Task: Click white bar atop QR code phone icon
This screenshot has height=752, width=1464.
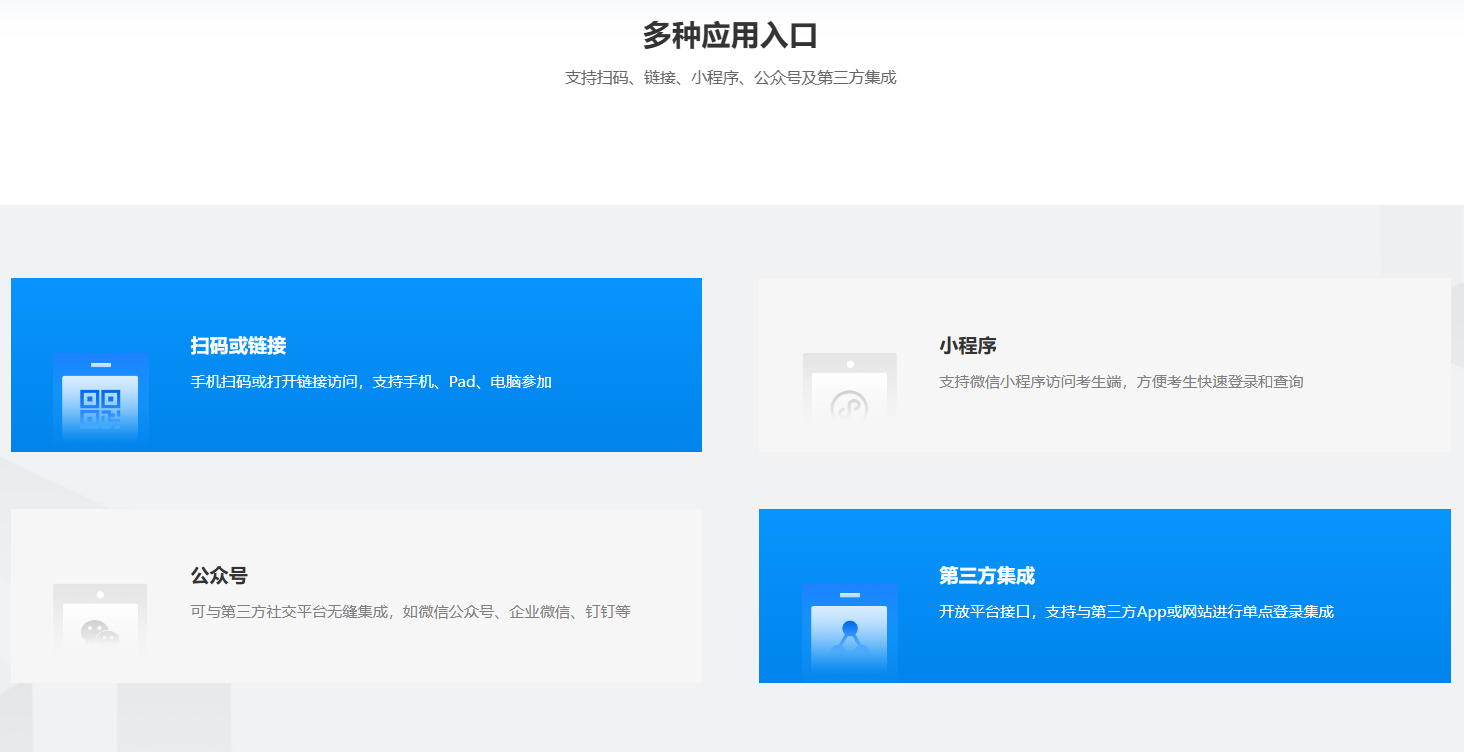Action: pyautogui.click(x=100, y=364)
